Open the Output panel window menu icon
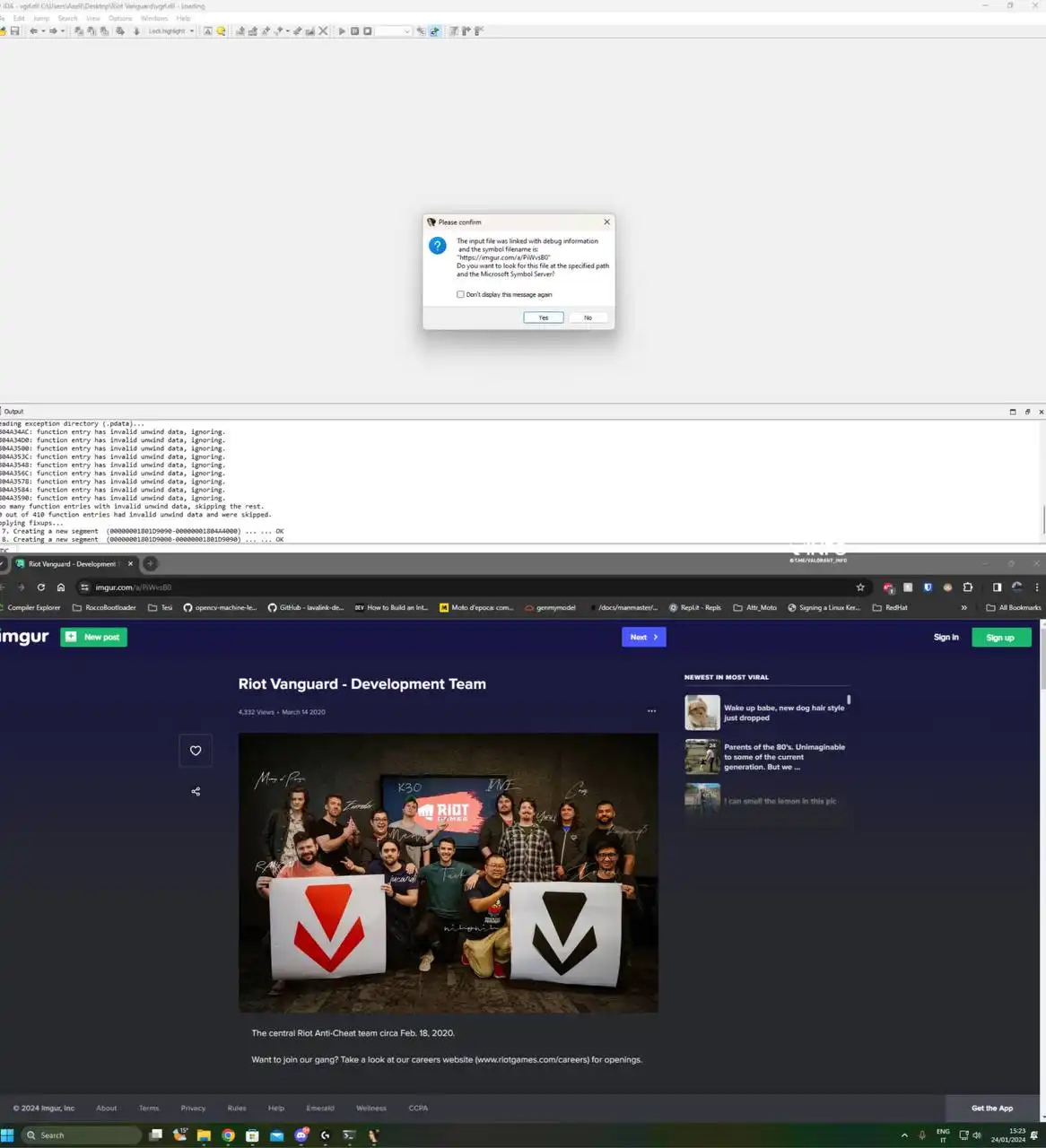1046x1148 pixels. point(1013,412)
